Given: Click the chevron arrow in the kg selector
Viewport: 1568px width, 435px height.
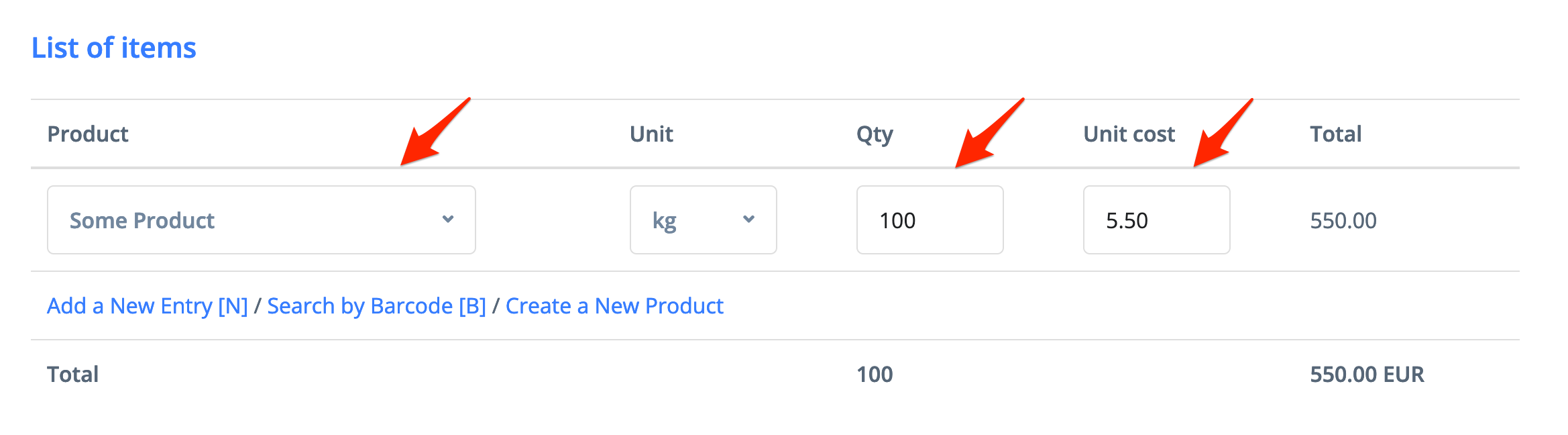Looking at the screenshot, I should 749,220.
